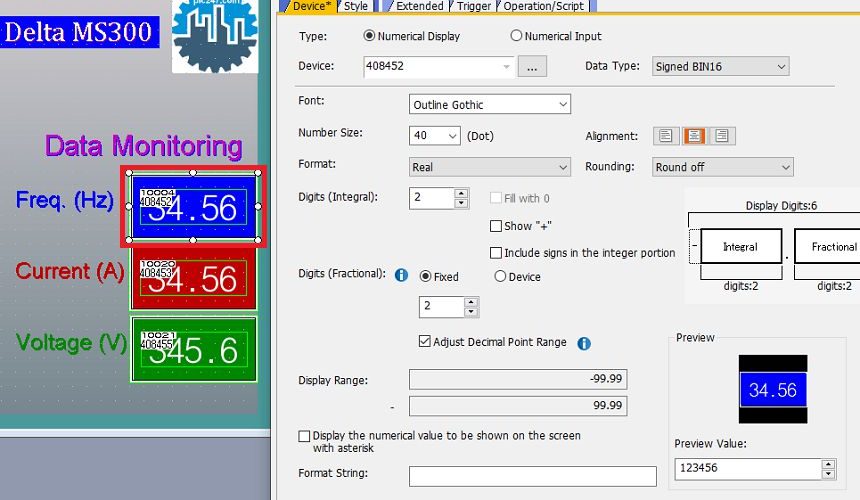860x500 pixels.
Task: Uncheck Adjust Decimal Point Range
Action: click(x=425, y=342)
